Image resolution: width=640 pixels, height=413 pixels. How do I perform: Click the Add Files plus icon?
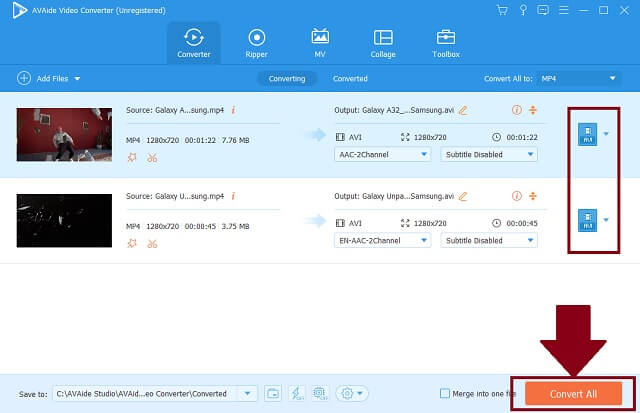click(24, 78)
